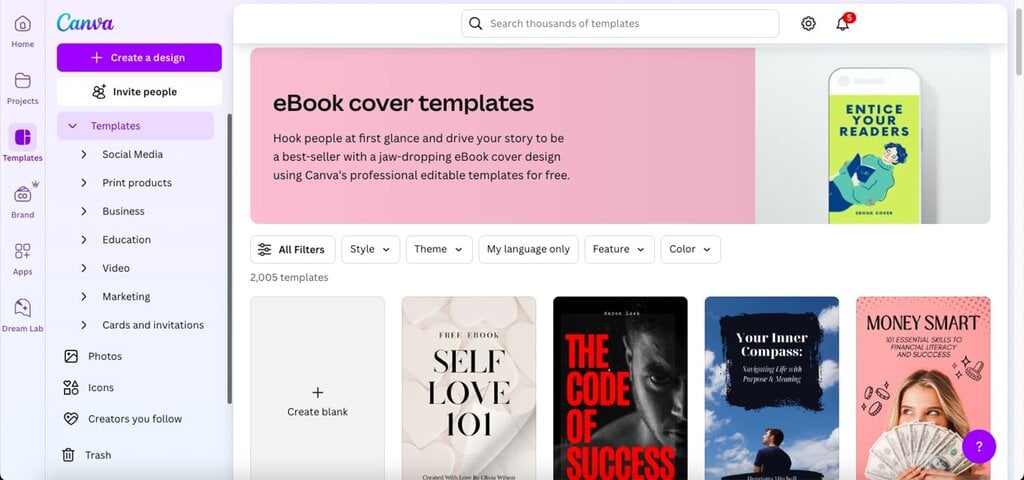Toggle the My language only filter
This screenshot has height=480, width=1024.
[x=528, y=249]
